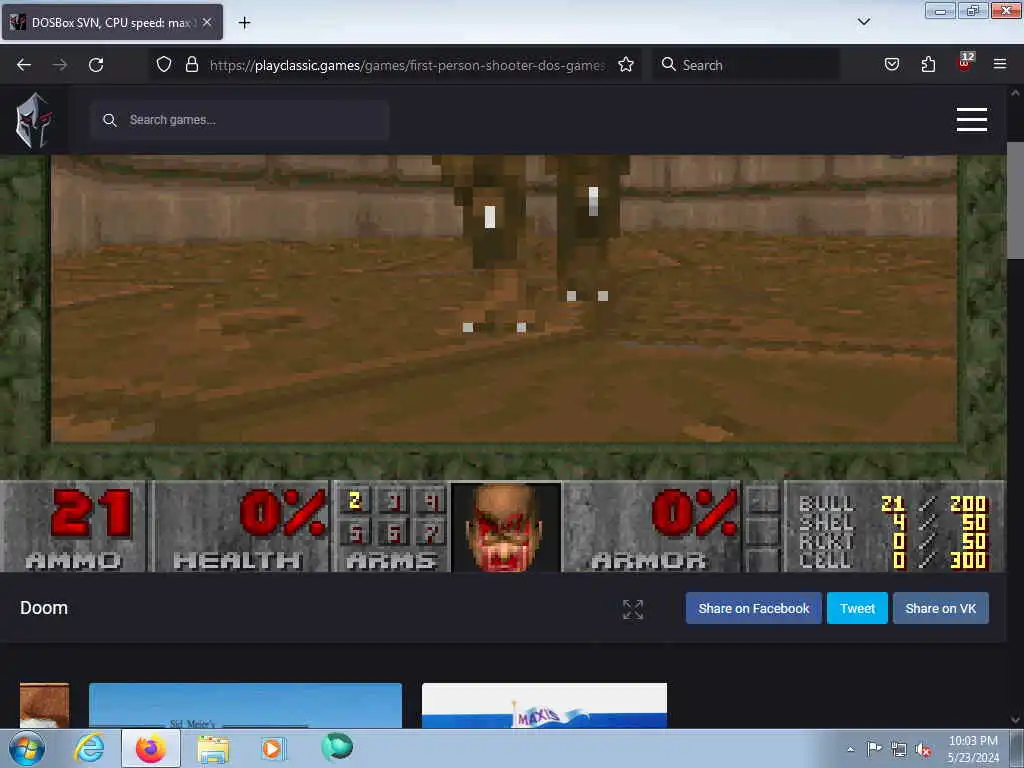1024x768 pixels.
Task: Open the Save to Pocket icon
Action: pyautogui.click(x=892, y=64)
